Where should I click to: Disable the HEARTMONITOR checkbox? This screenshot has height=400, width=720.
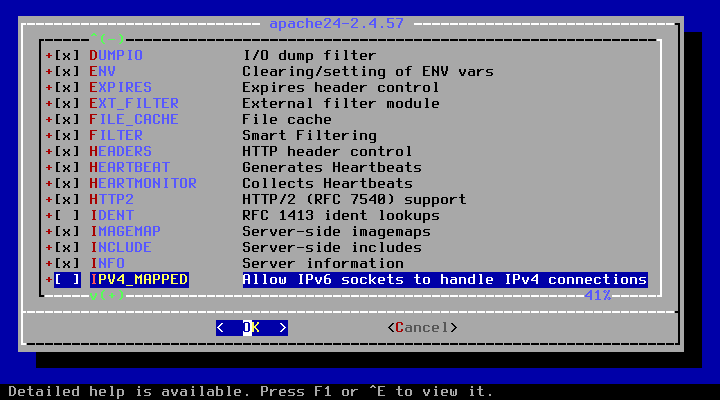(67, 184)
